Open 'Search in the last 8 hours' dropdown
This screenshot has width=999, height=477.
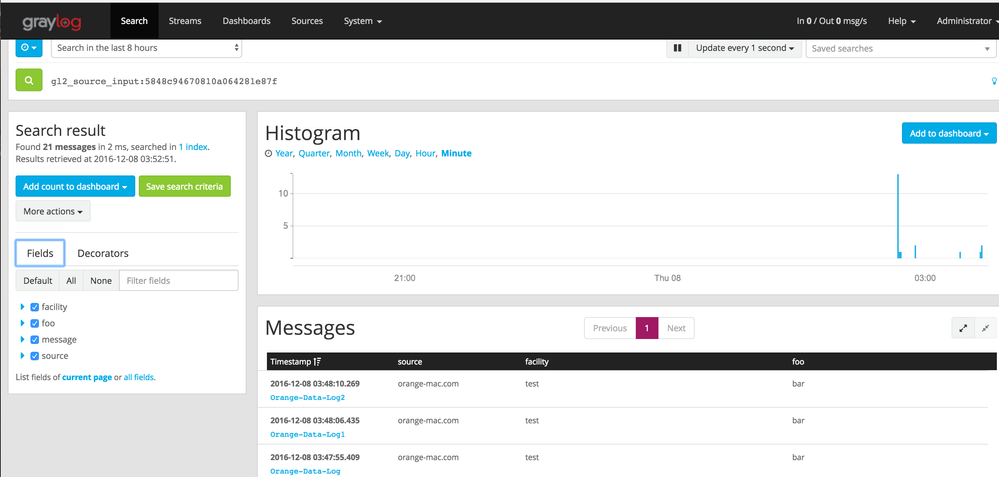click(146, 48)
